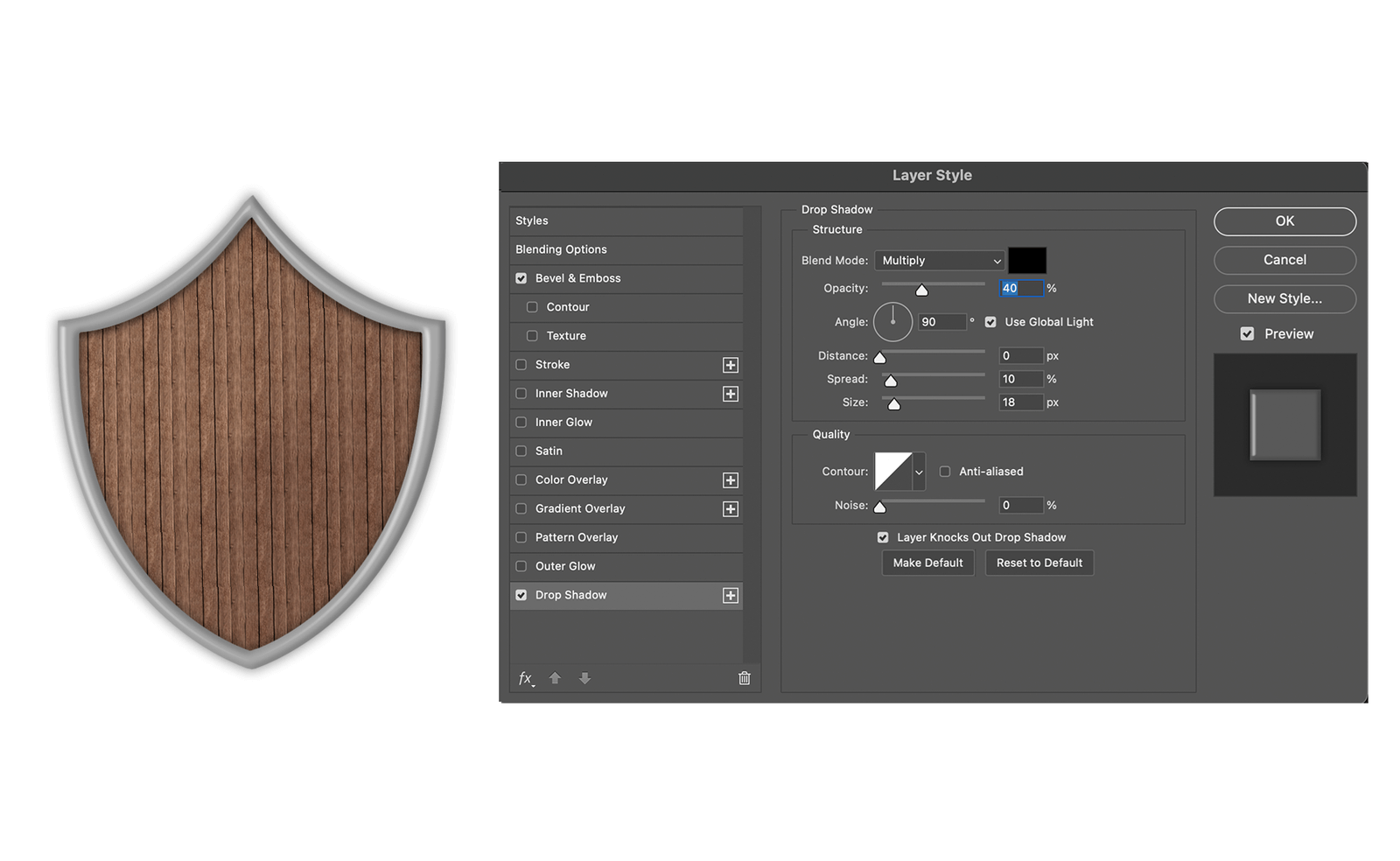Image resolution: width=1400 pixels, height=861 pixels.
Task: Enable the Gradient Overlay checkbox
Action: [x=521, y=509]
